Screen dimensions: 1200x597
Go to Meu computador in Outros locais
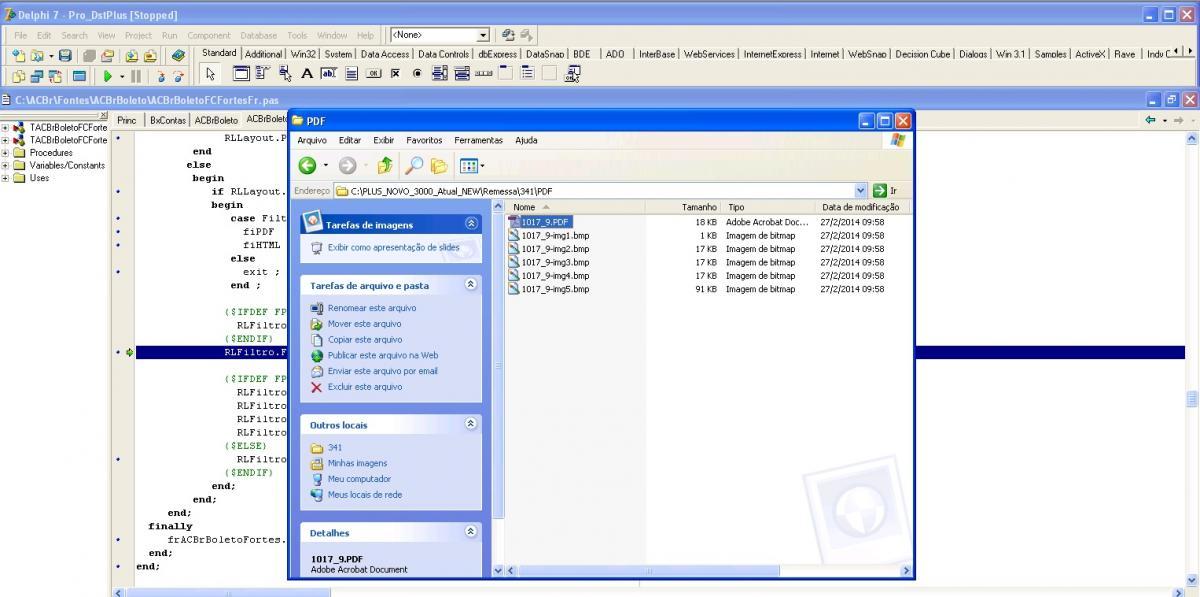click(x=359, y=479)
